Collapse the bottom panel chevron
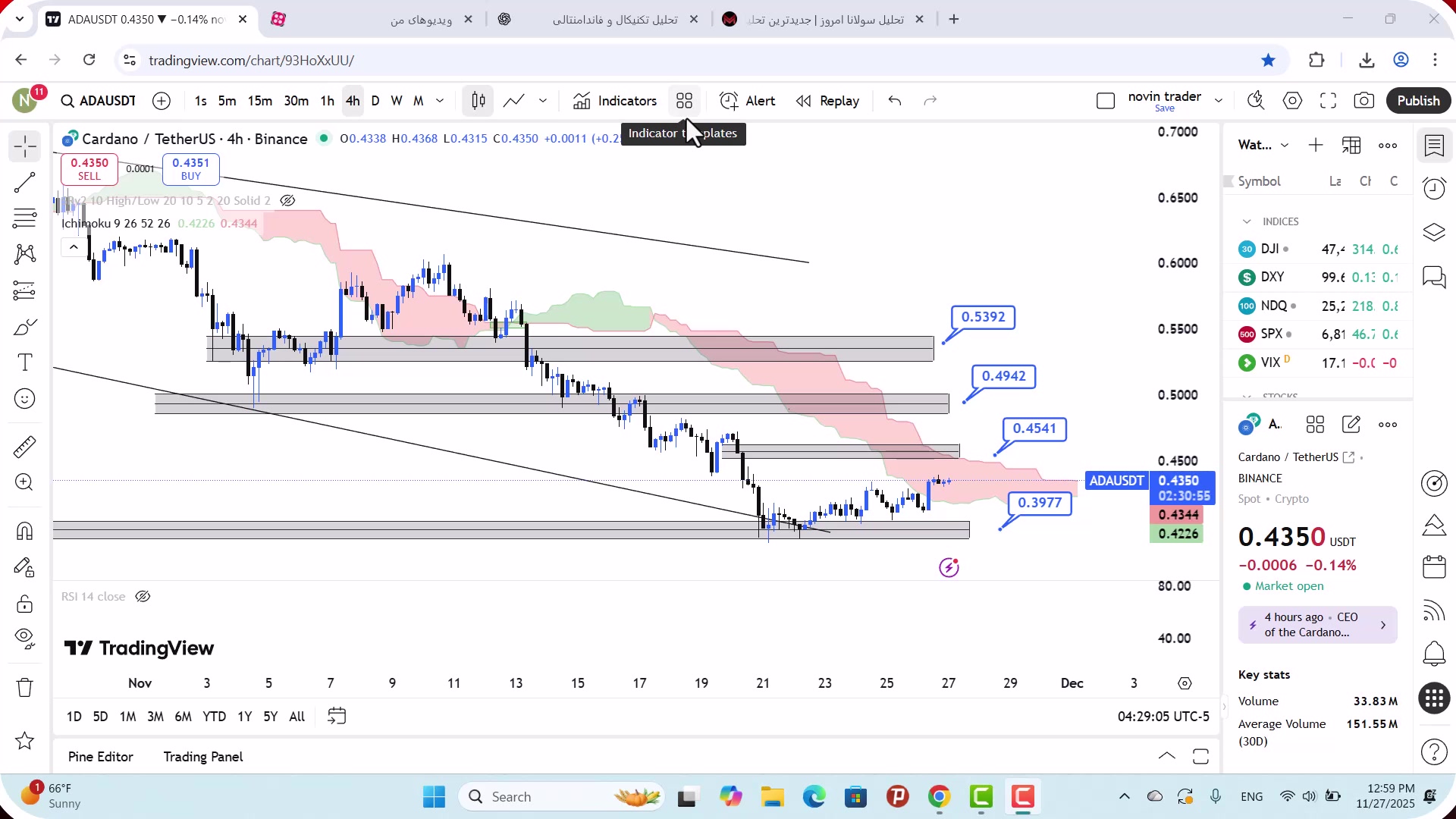Screen dimensions: 1456x819 point(1167,757)
